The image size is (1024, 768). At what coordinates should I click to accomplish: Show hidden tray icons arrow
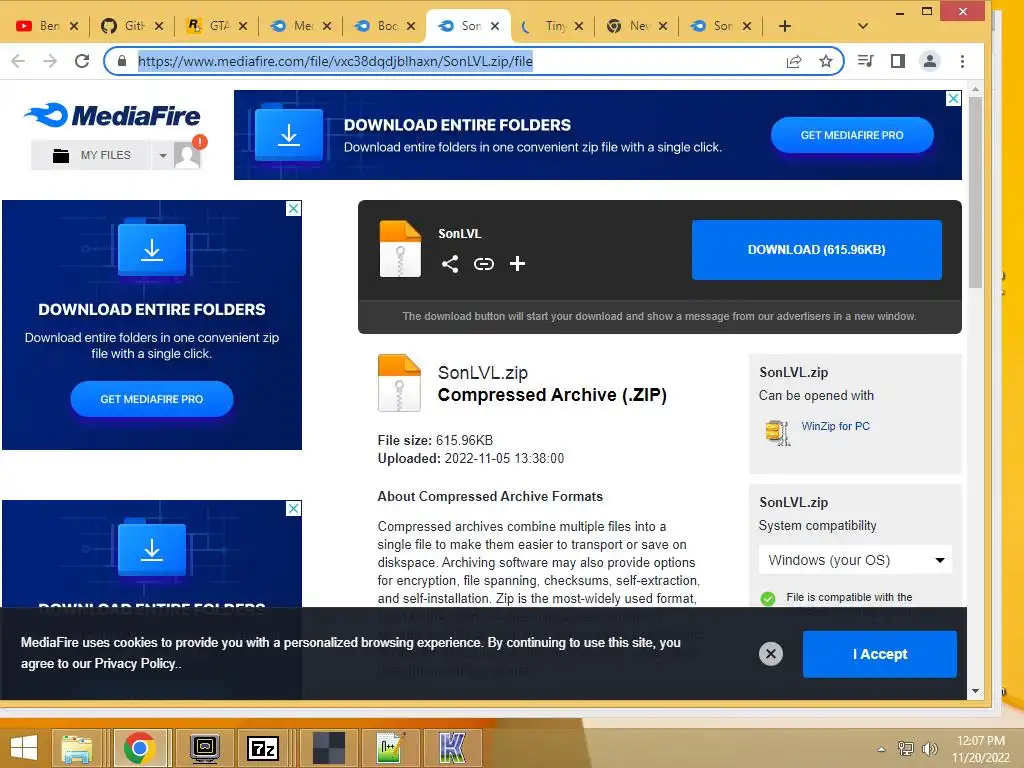[882, 749]
